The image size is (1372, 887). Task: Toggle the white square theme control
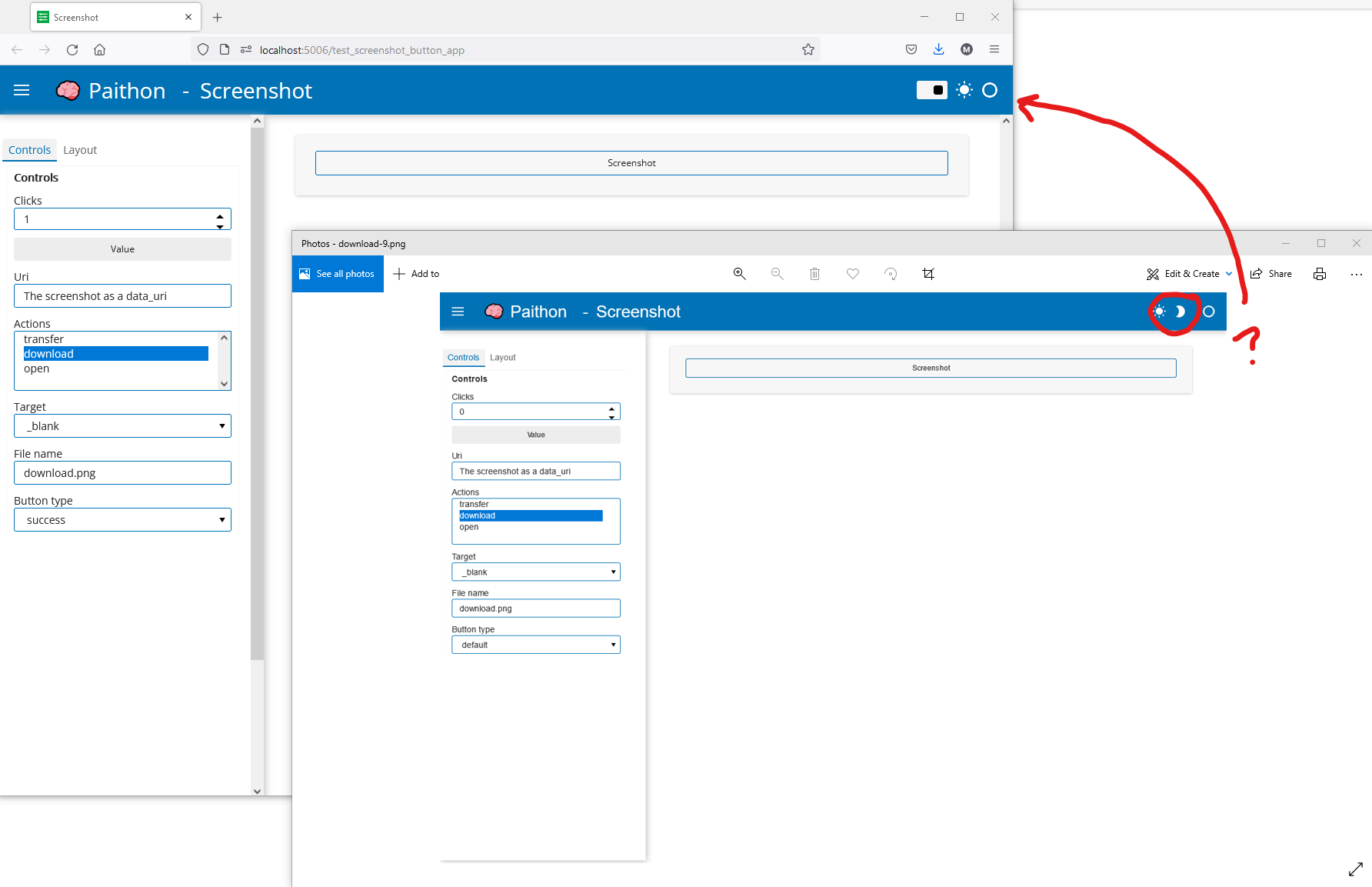tap(931, 90)
